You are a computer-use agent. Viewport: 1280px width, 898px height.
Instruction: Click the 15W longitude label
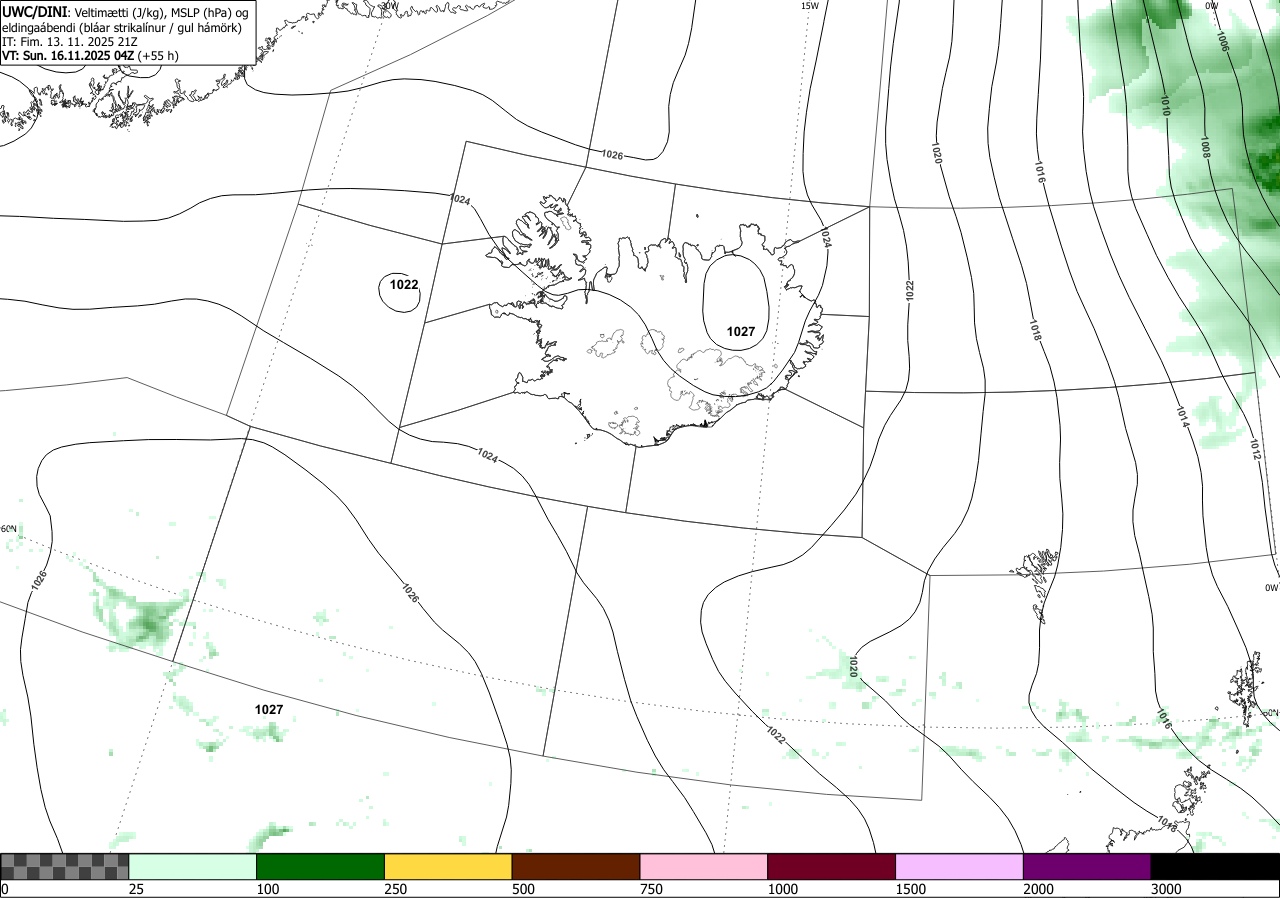pyautogui.click(x=810, y=6)
